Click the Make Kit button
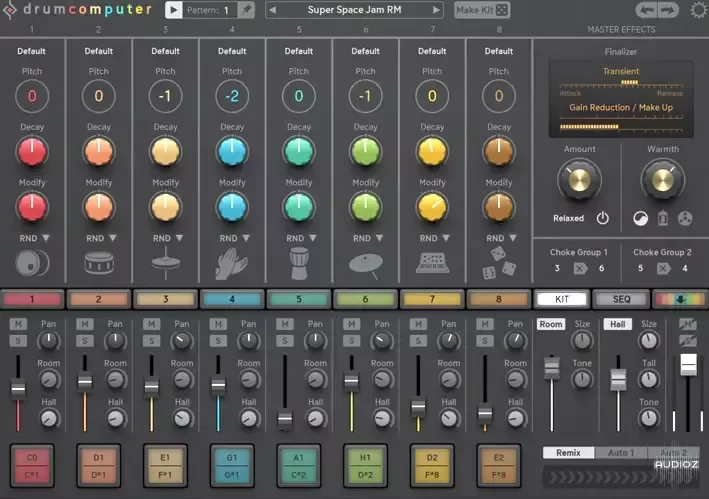 pyautogui.click(x=482, y=10)
